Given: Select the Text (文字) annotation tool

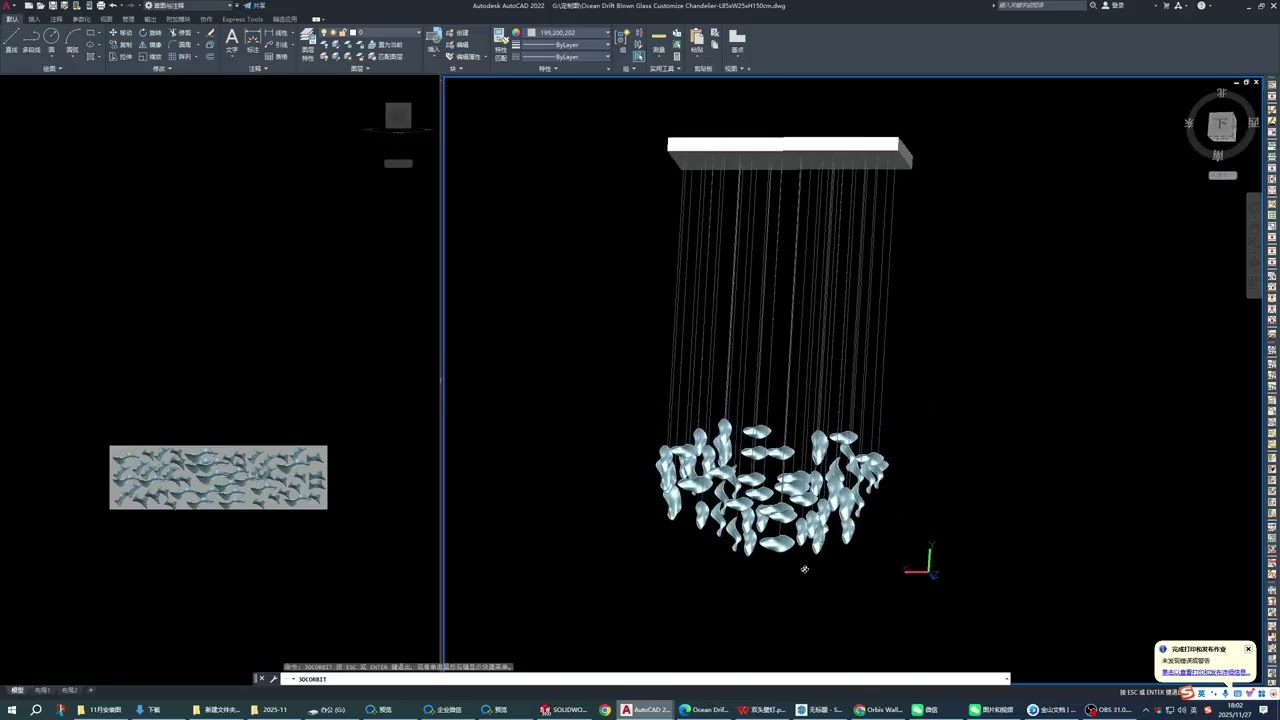Looking at the screenshot, I should click(231, 40).
